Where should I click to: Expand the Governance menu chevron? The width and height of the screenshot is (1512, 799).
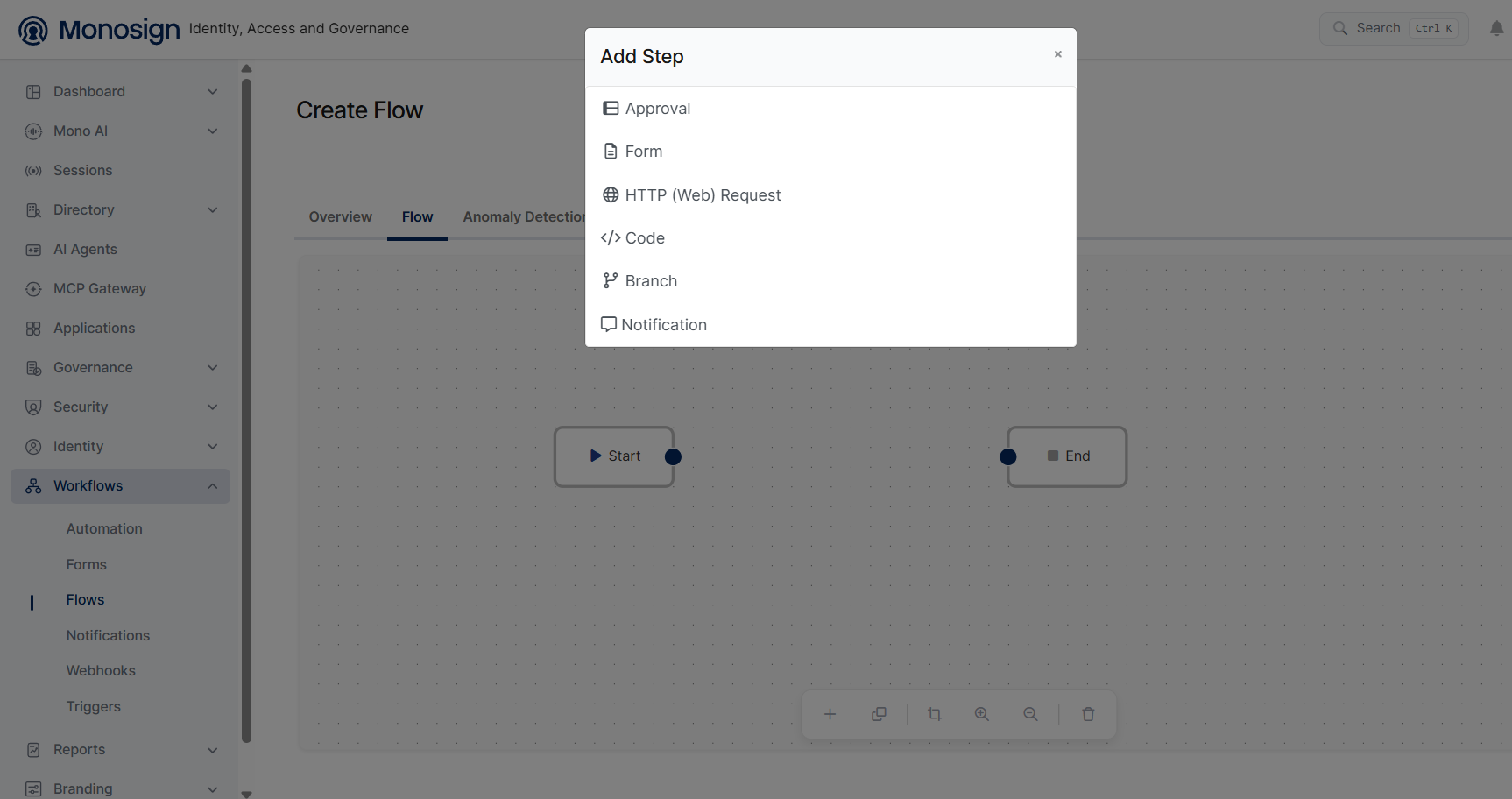click(x=213, y=368)
